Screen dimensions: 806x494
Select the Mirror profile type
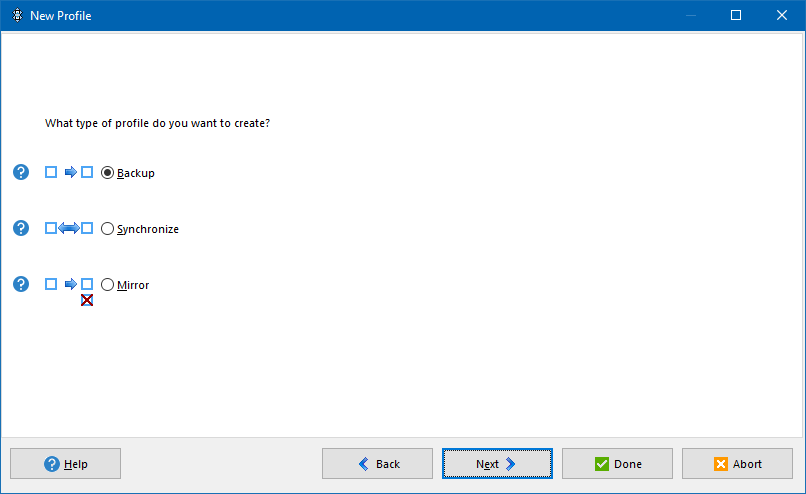(x=108, y=284)
